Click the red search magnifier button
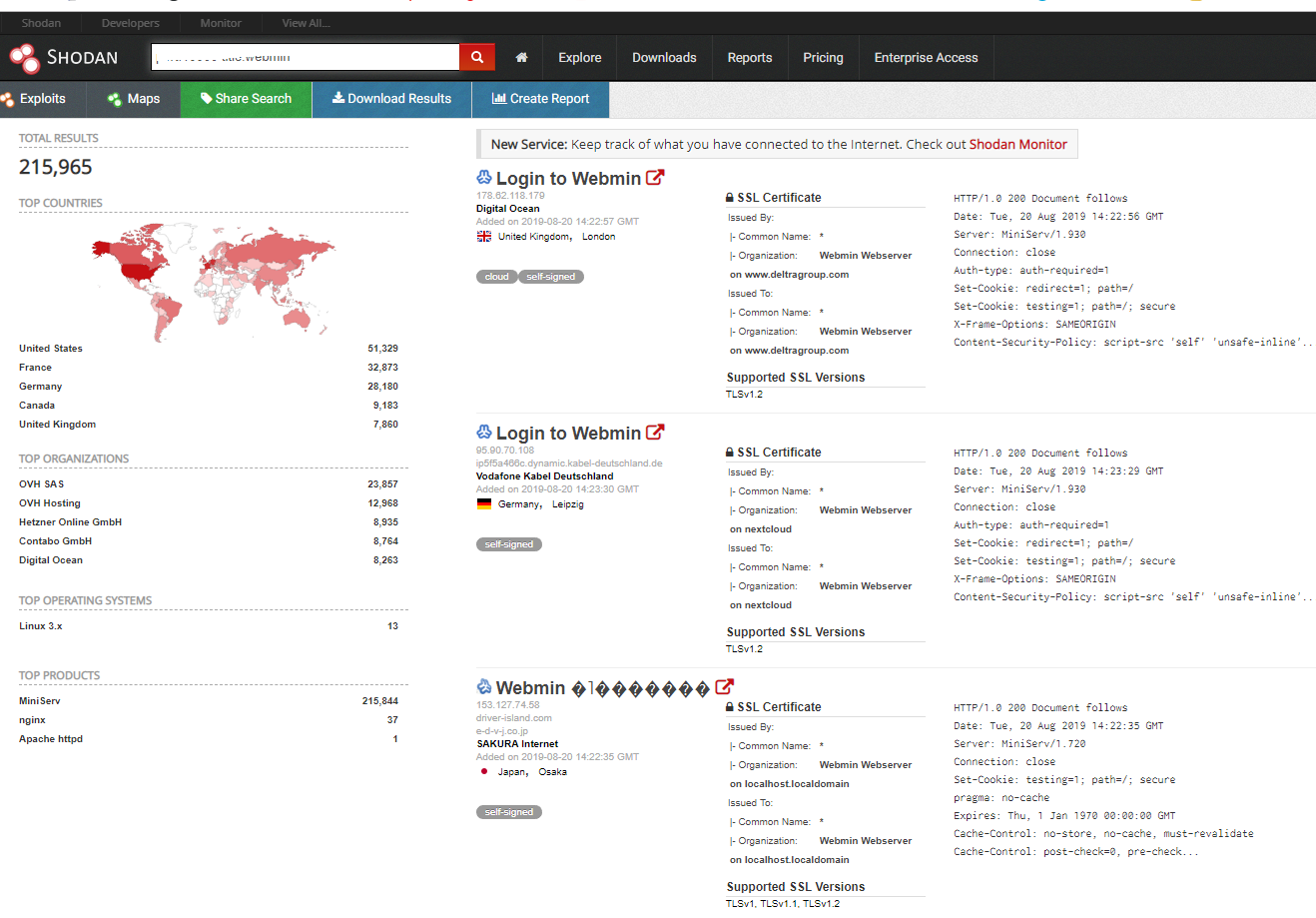Image resolution: width=1316 pixels, height=918 pixels. click(x=477, y=57)
